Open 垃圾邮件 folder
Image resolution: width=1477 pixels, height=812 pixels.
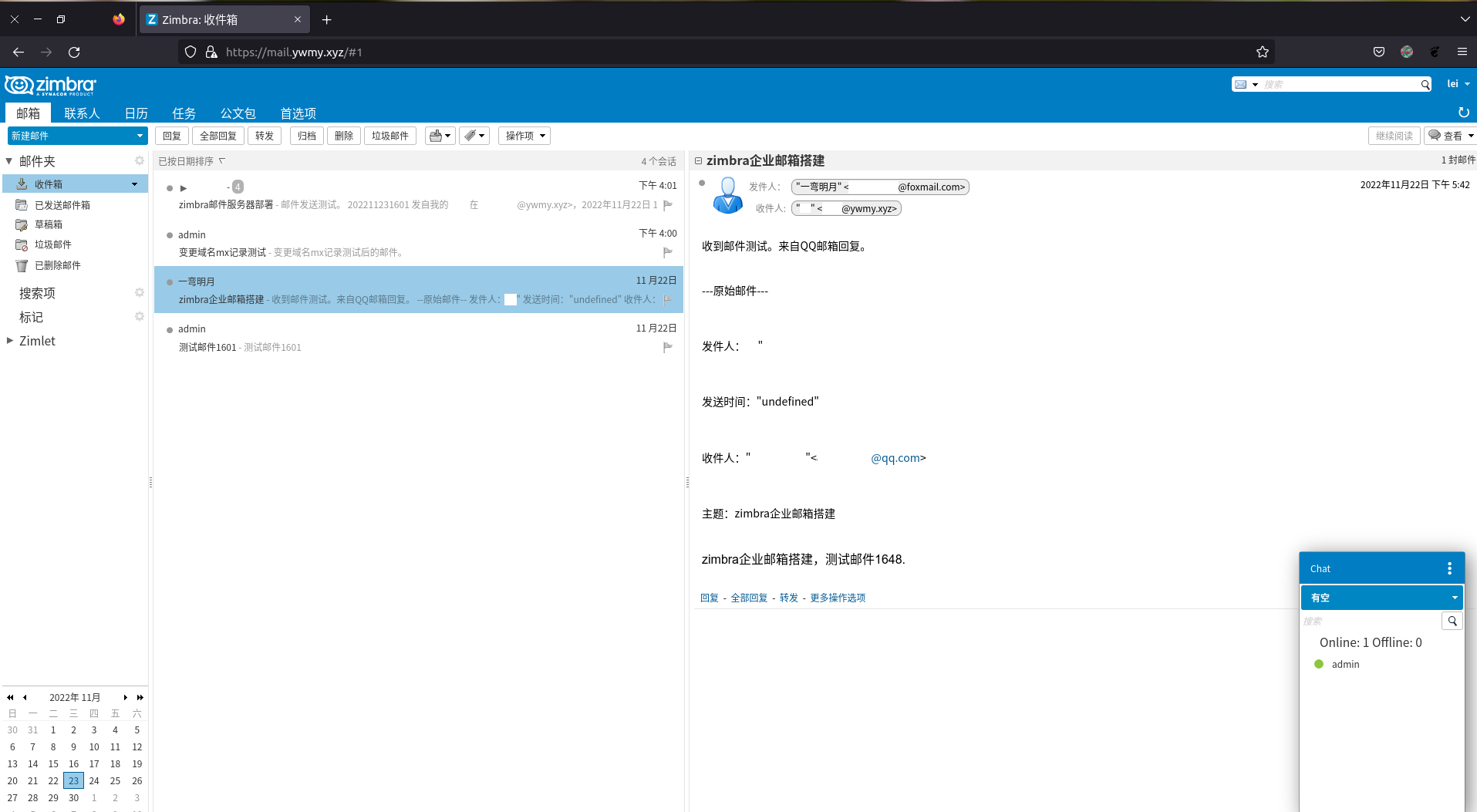tap(52, 244)
